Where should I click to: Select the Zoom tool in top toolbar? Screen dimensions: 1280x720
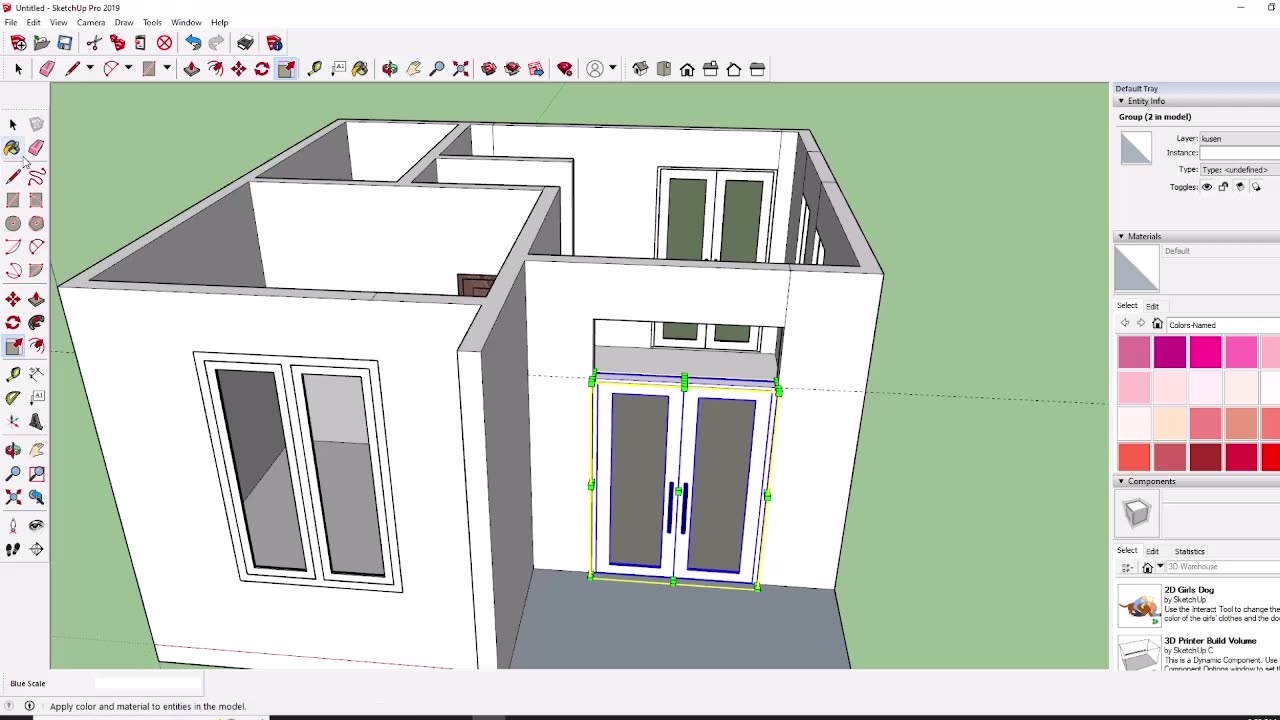437,69
